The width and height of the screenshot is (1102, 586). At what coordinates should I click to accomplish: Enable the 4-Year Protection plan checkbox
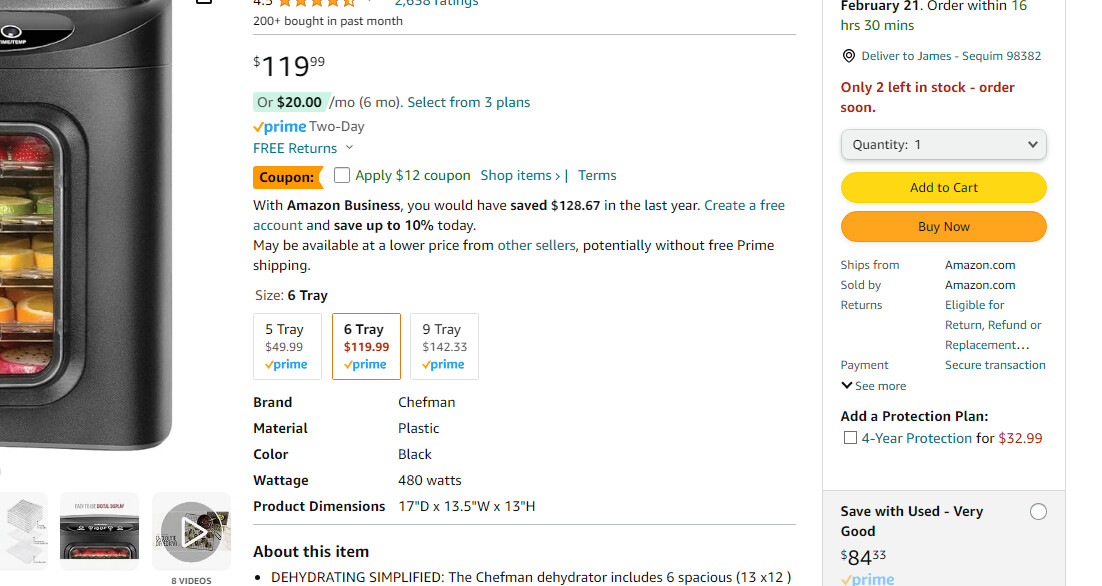pos(850,438)
